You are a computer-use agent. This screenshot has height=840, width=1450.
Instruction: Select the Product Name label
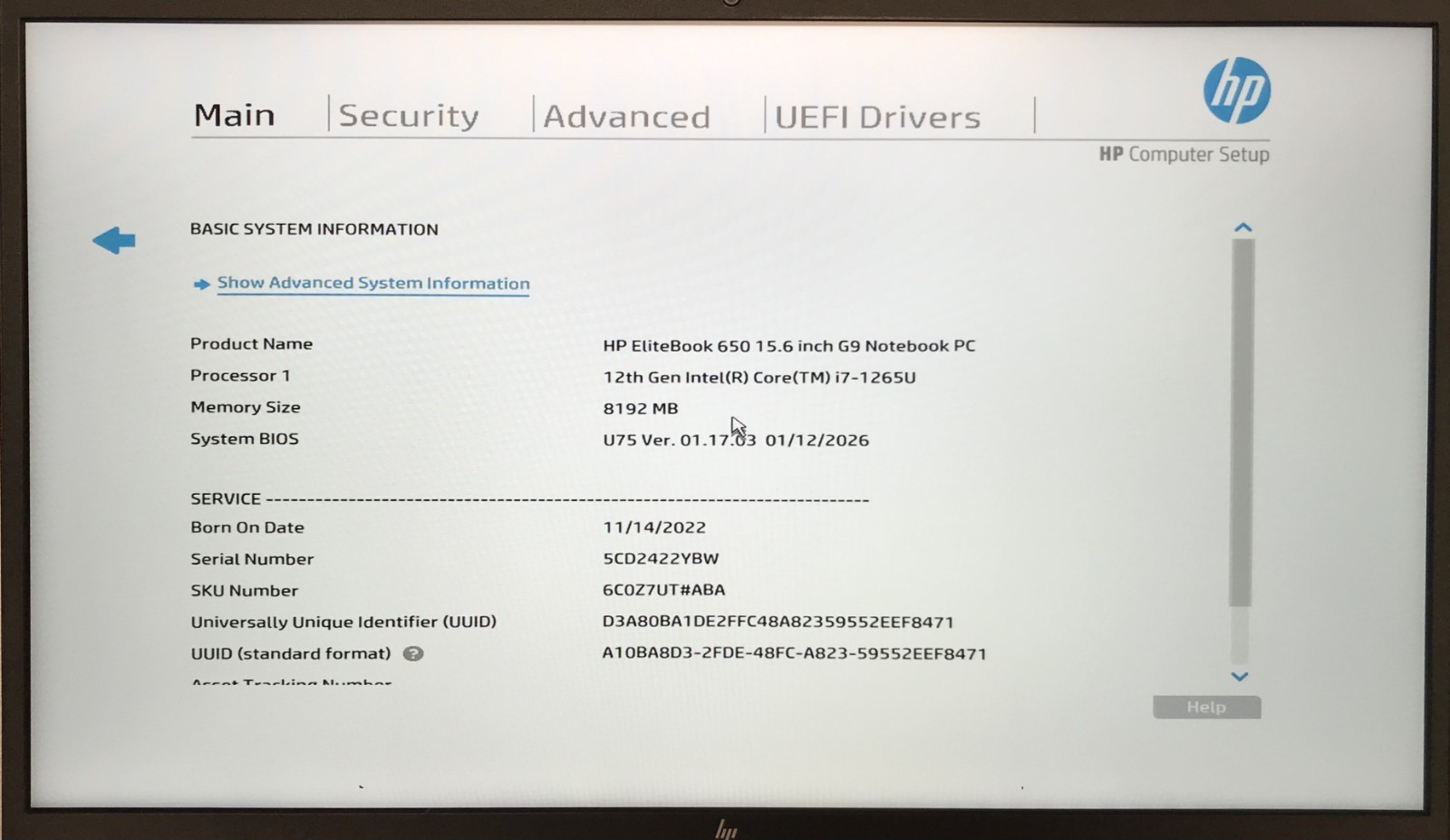point(251,343)
